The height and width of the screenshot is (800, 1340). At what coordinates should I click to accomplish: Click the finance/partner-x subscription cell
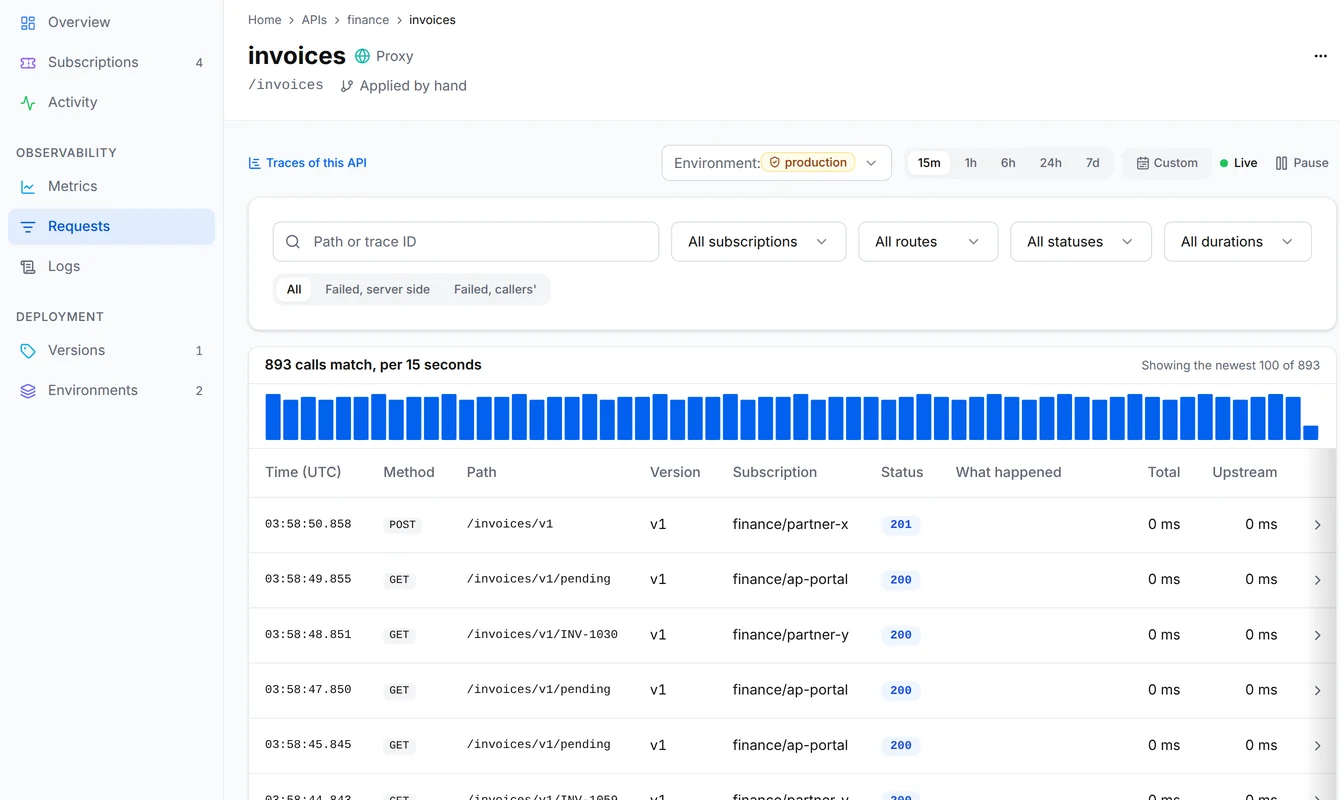[x=790, y=524]
